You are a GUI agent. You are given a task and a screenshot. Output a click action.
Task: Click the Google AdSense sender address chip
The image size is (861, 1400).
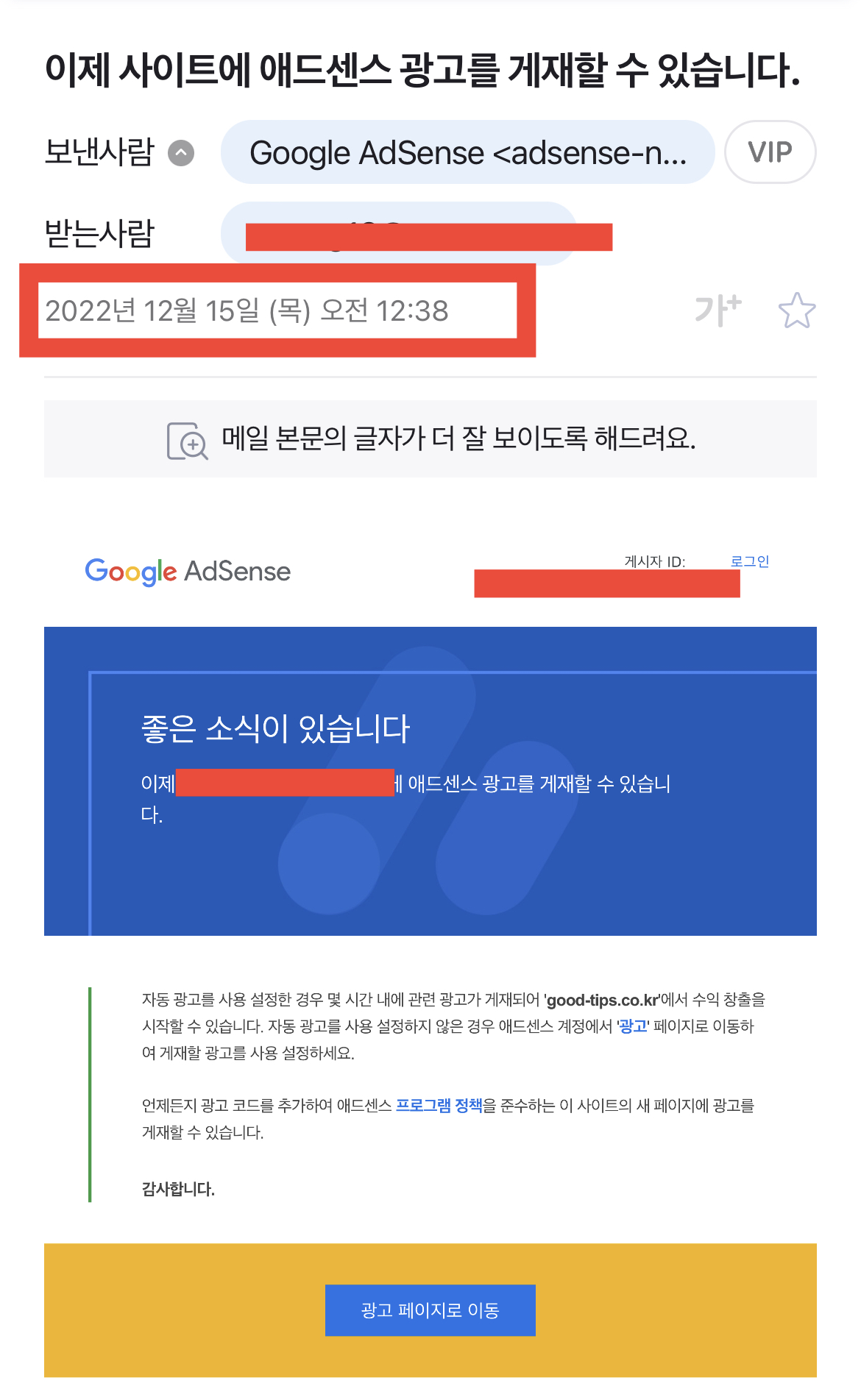467,152
